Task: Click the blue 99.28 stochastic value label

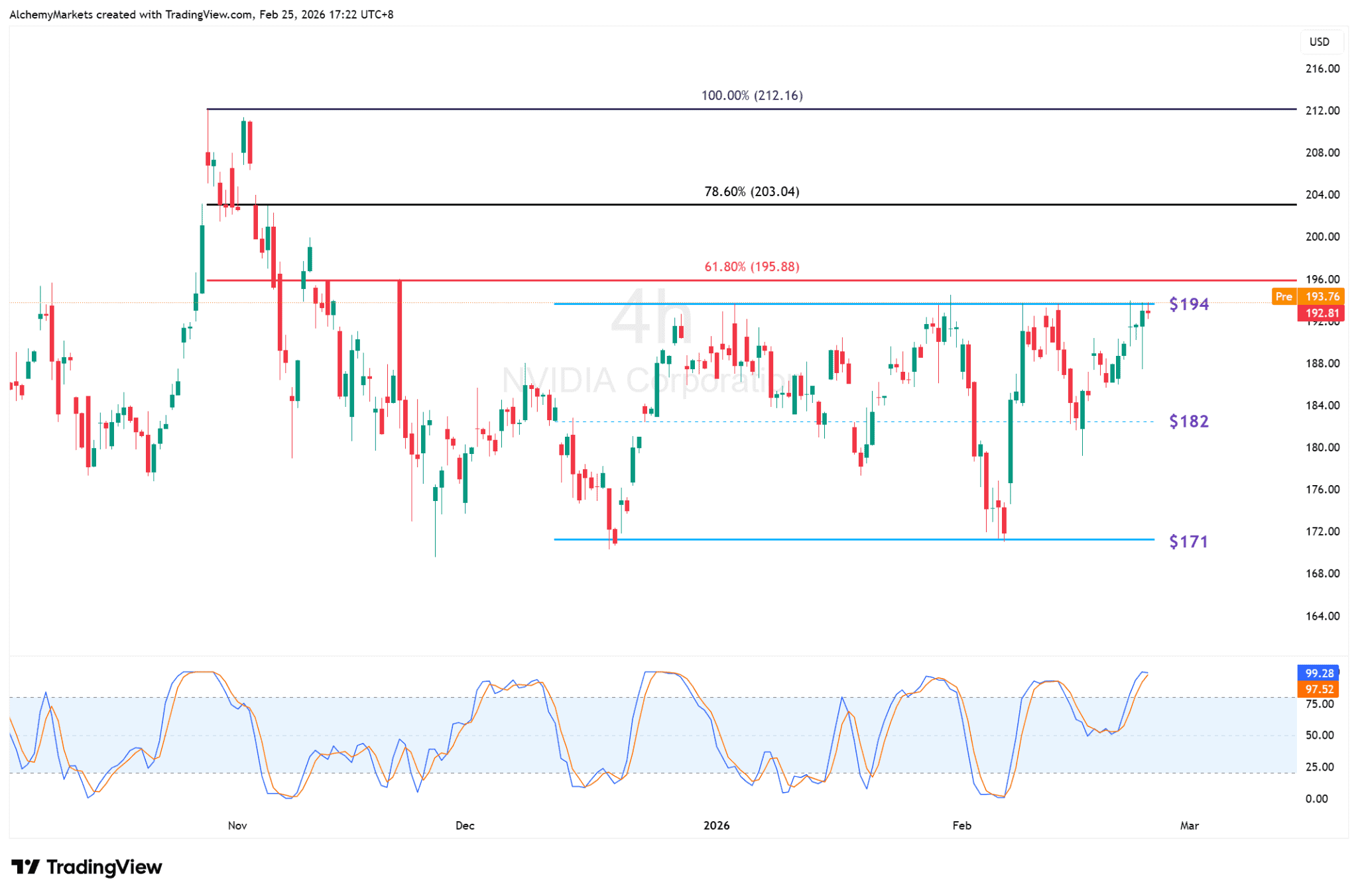Action: [x=1319, y=673]
